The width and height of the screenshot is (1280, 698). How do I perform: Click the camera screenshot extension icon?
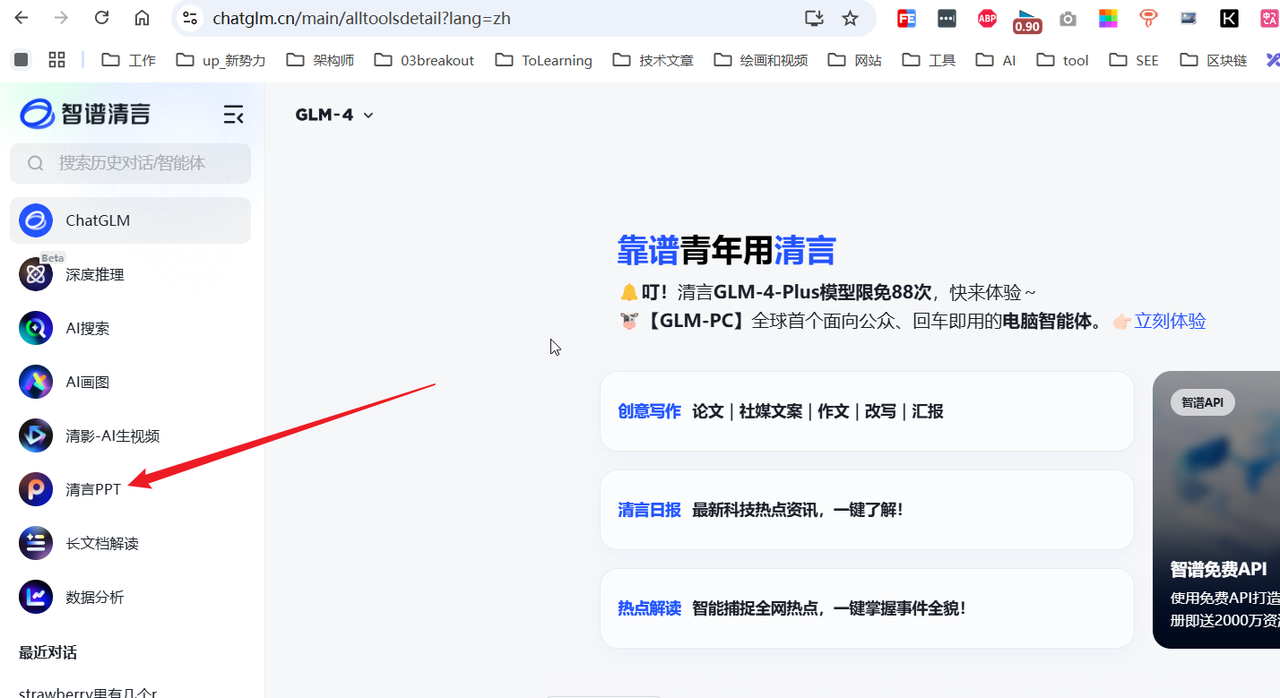click(x=1068, y=18)
